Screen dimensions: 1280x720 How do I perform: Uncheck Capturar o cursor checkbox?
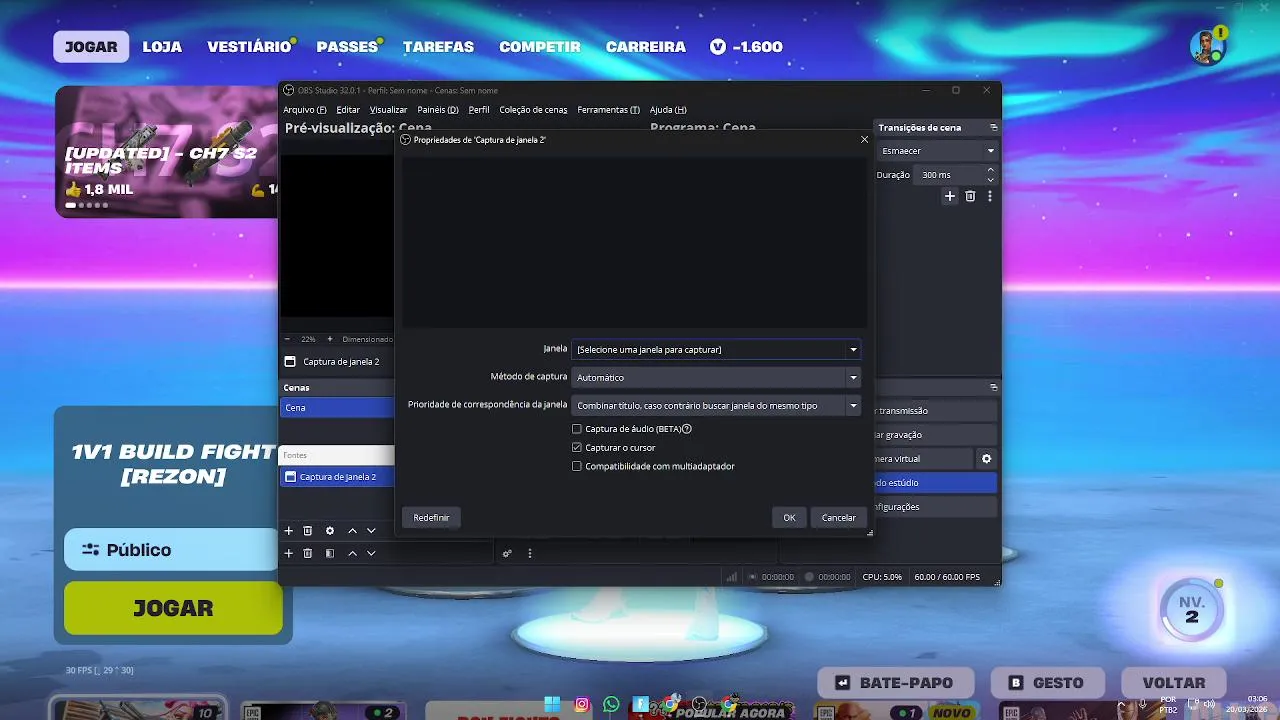pos(576,447)
